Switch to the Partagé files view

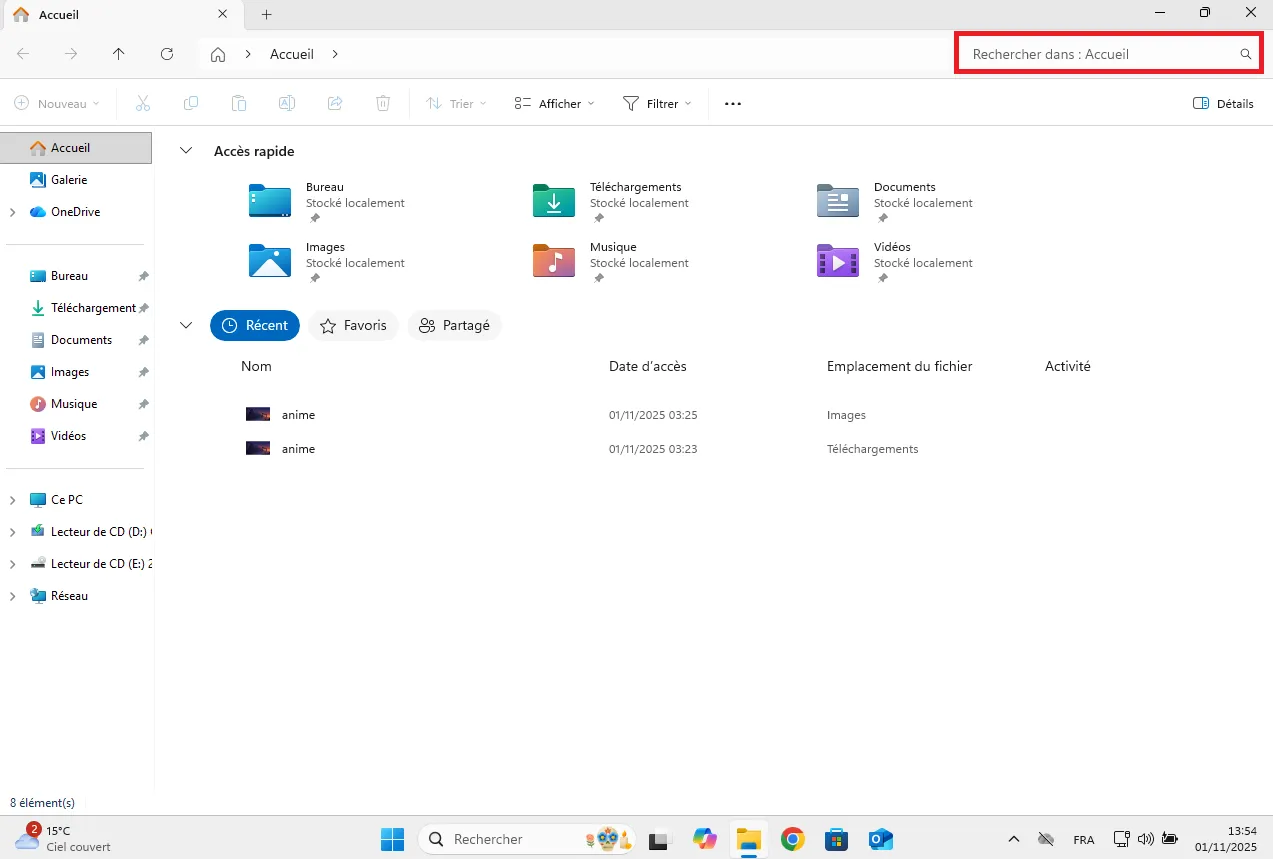tap(454, 325)
